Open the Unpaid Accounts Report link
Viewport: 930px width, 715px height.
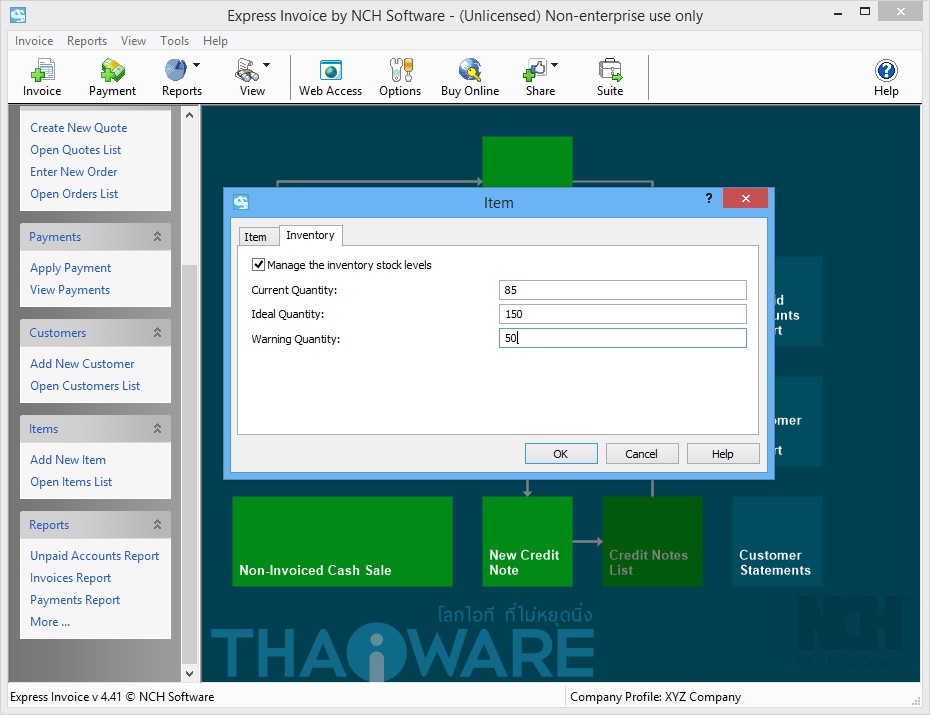[94, 556]
